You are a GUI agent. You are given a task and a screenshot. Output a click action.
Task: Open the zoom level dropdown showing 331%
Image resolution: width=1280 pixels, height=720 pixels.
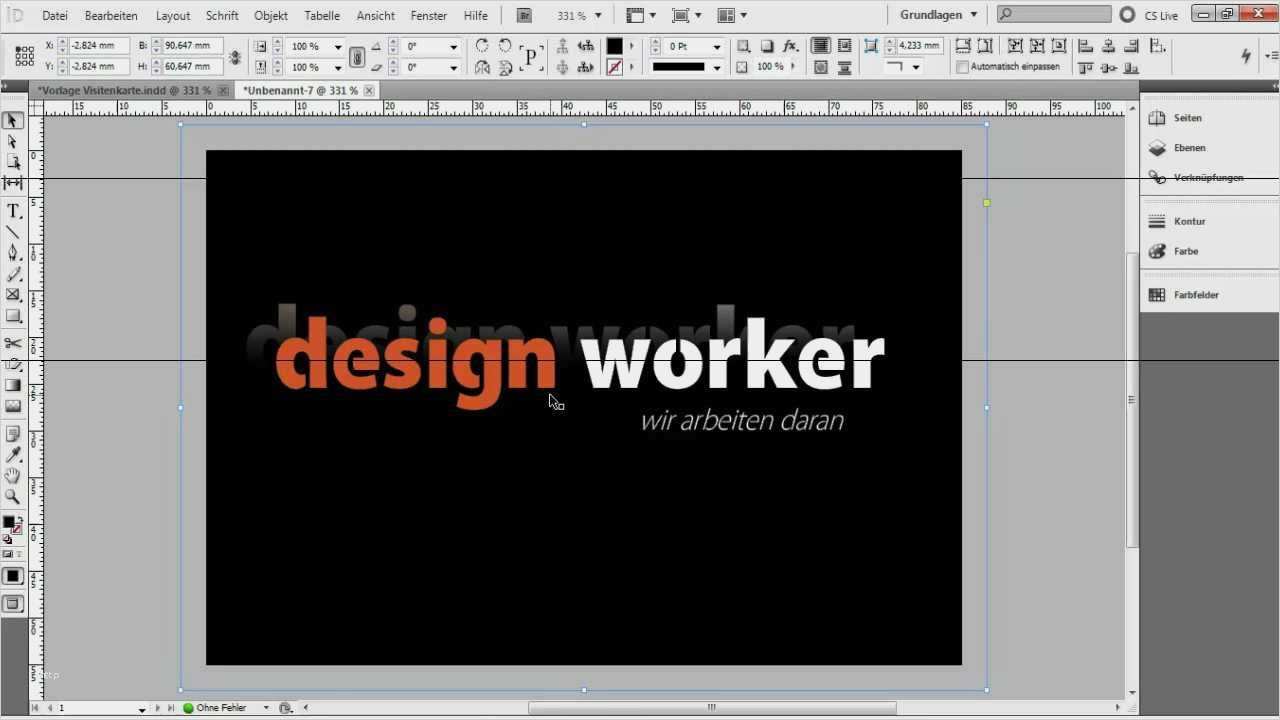click(x=596, y=15)
